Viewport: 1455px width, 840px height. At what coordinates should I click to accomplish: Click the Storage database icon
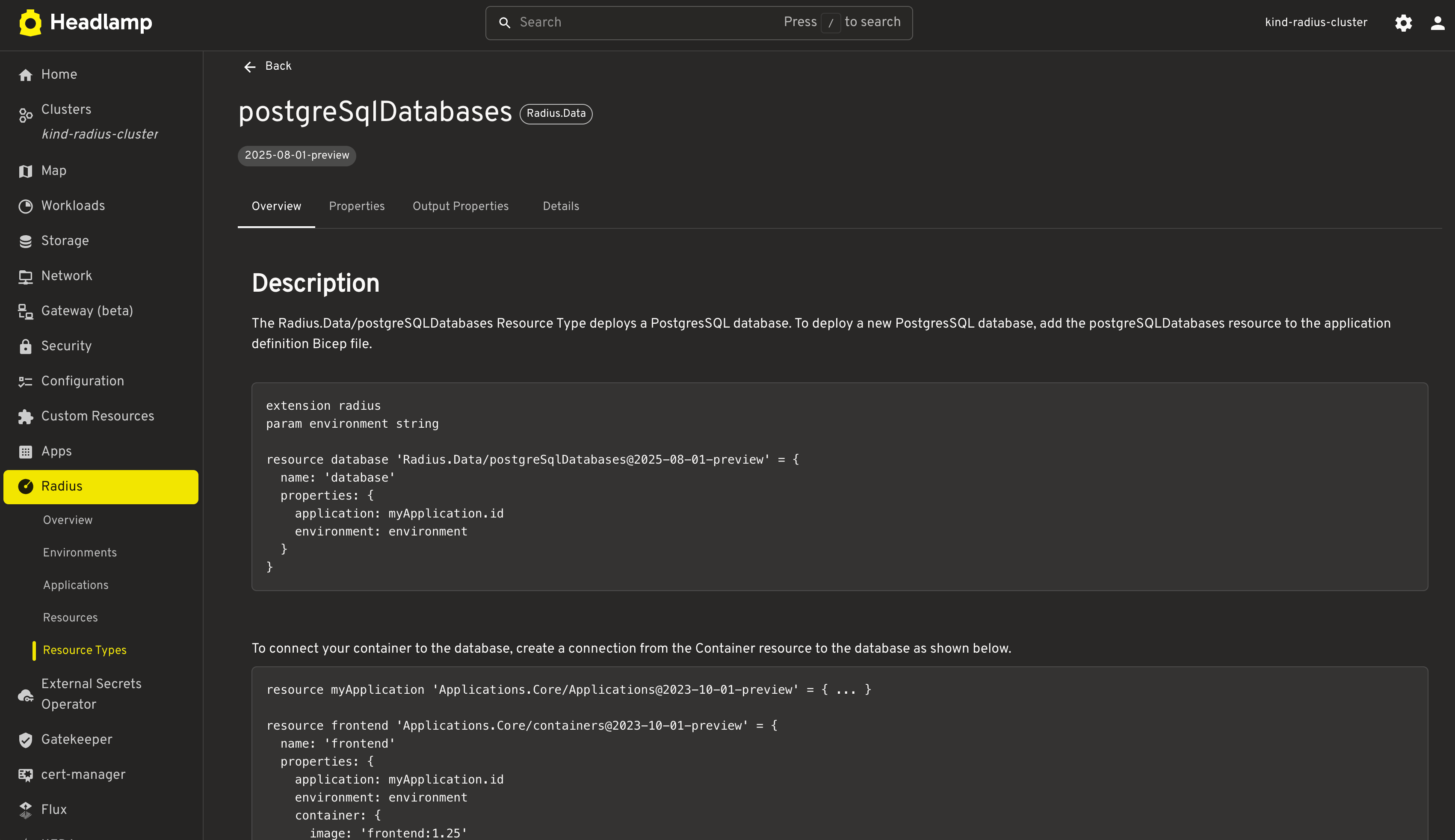25,241
